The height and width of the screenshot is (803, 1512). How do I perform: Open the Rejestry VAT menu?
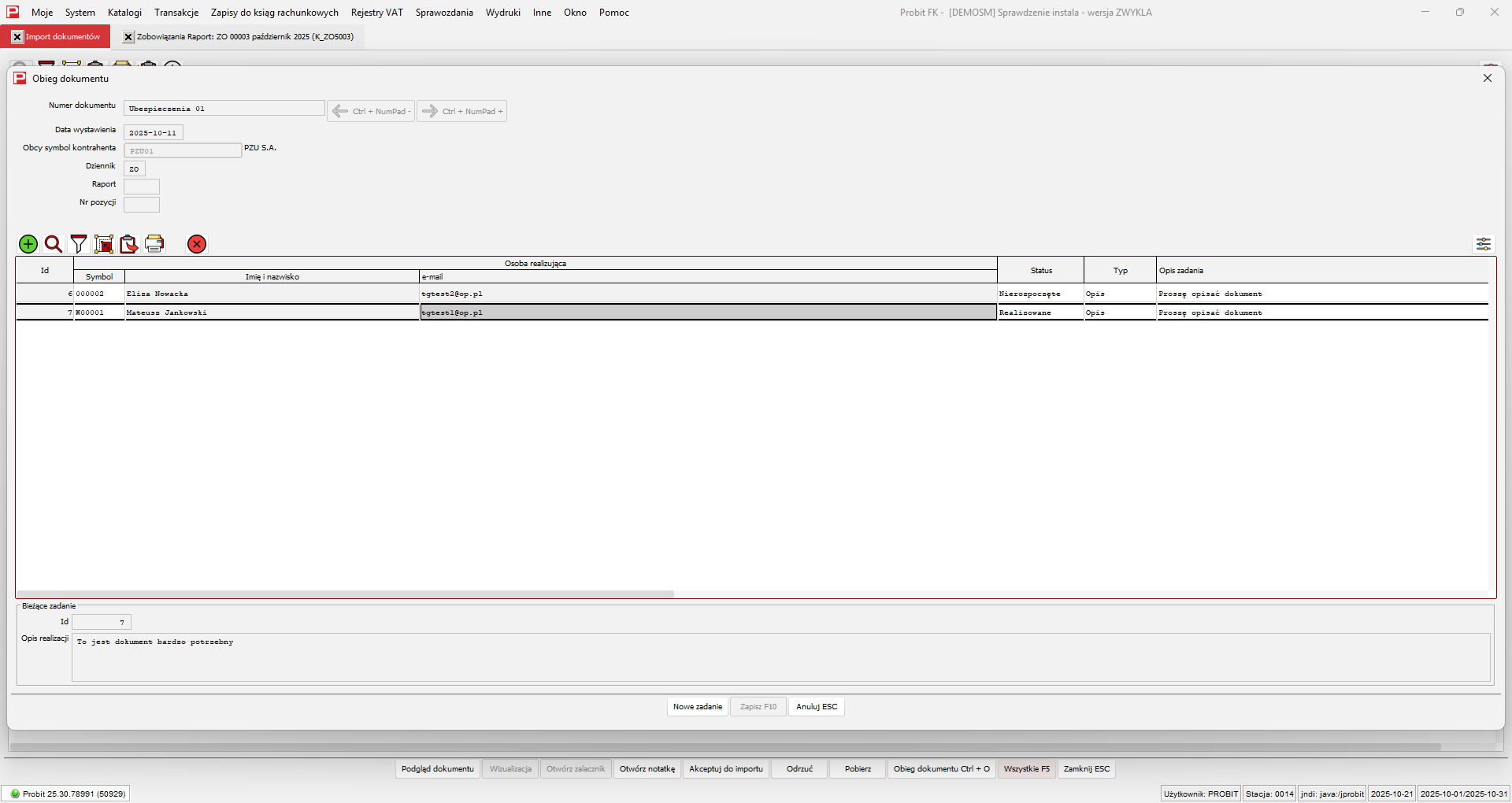tap(376, 13)
